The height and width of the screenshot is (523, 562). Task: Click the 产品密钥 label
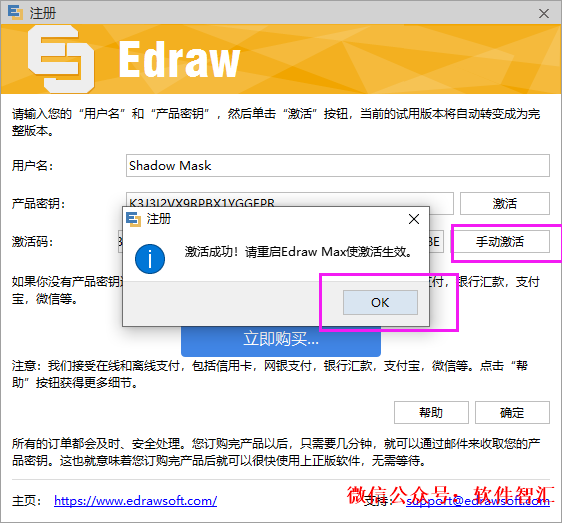point(38,204)
